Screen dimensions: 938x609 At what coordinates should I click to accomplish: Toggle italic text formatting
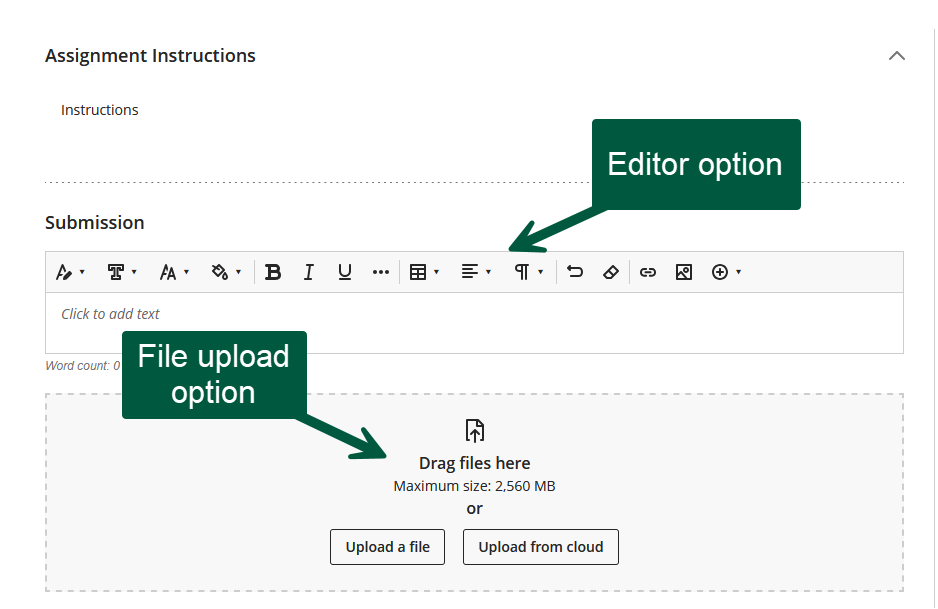click(309, 272)
